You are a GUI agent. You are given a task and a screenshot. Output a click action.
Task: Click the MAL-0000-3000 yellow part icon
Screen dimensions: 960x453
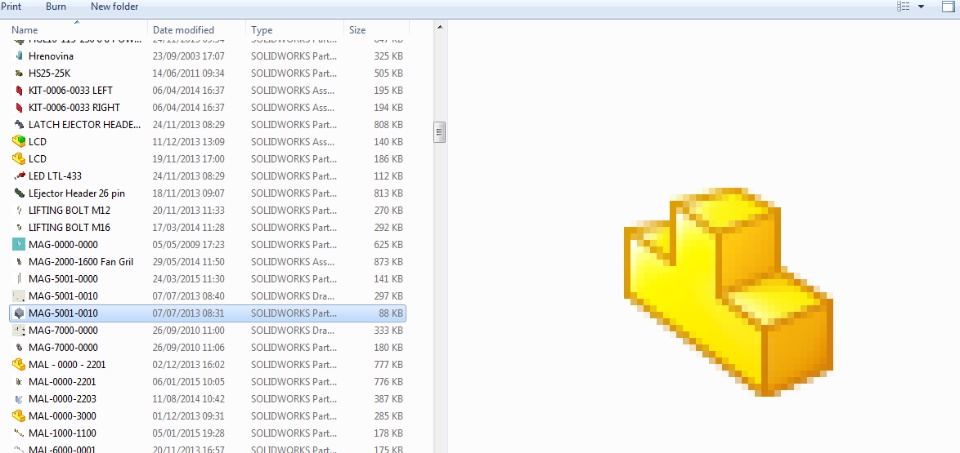coord(18,416)
